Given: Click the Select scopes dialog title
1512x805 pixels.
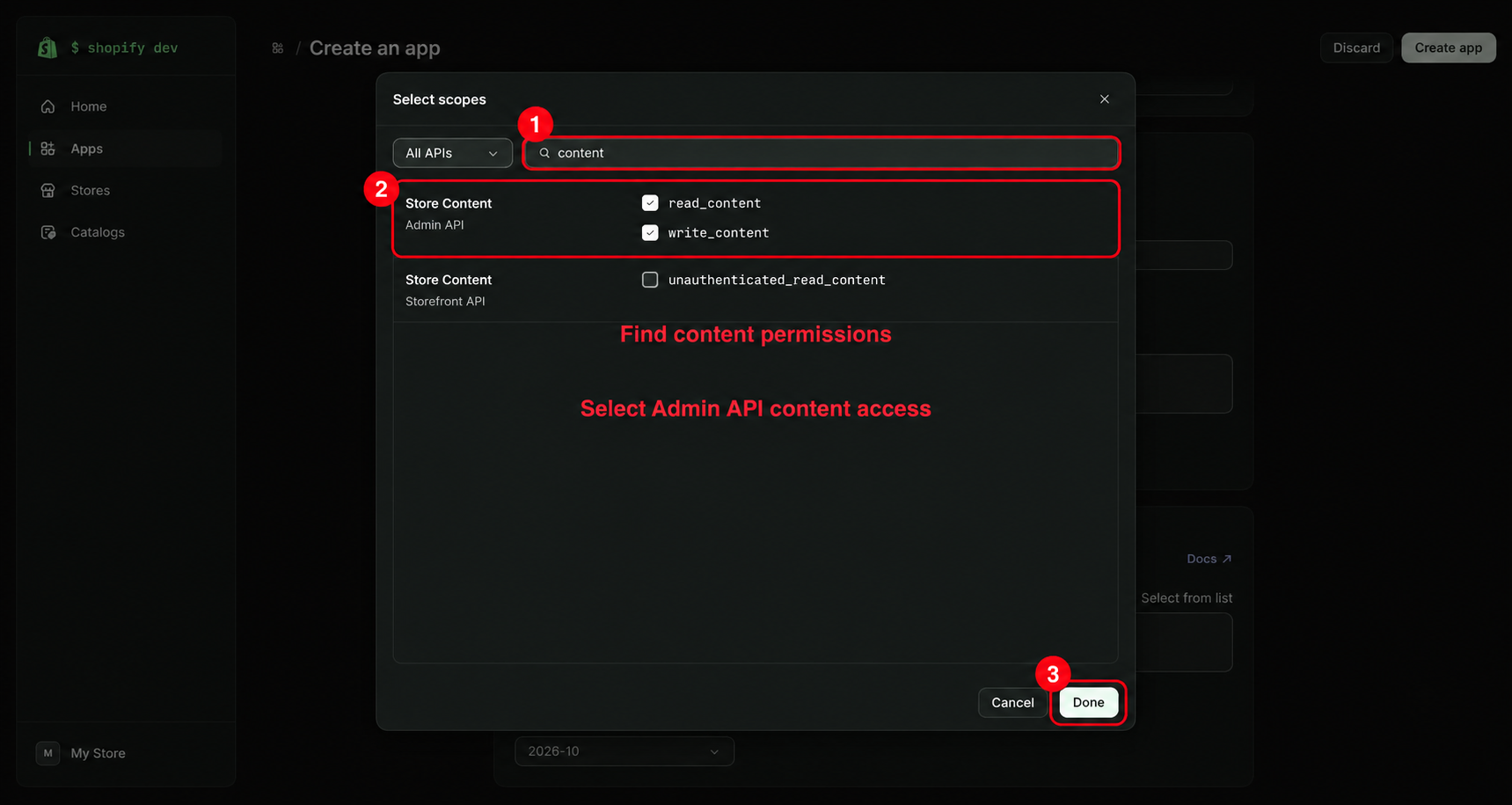Looking at the screenshot, I should coord(440,99).
